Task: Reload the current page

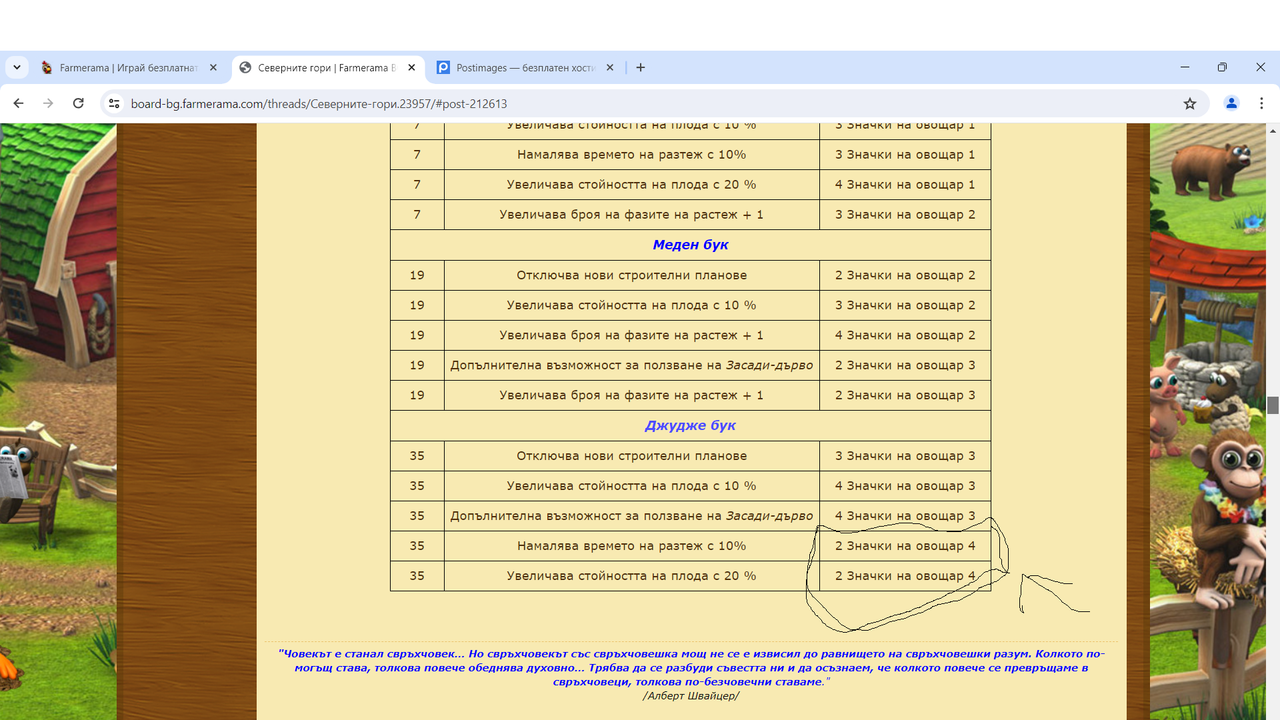Action: coord(78,103)
